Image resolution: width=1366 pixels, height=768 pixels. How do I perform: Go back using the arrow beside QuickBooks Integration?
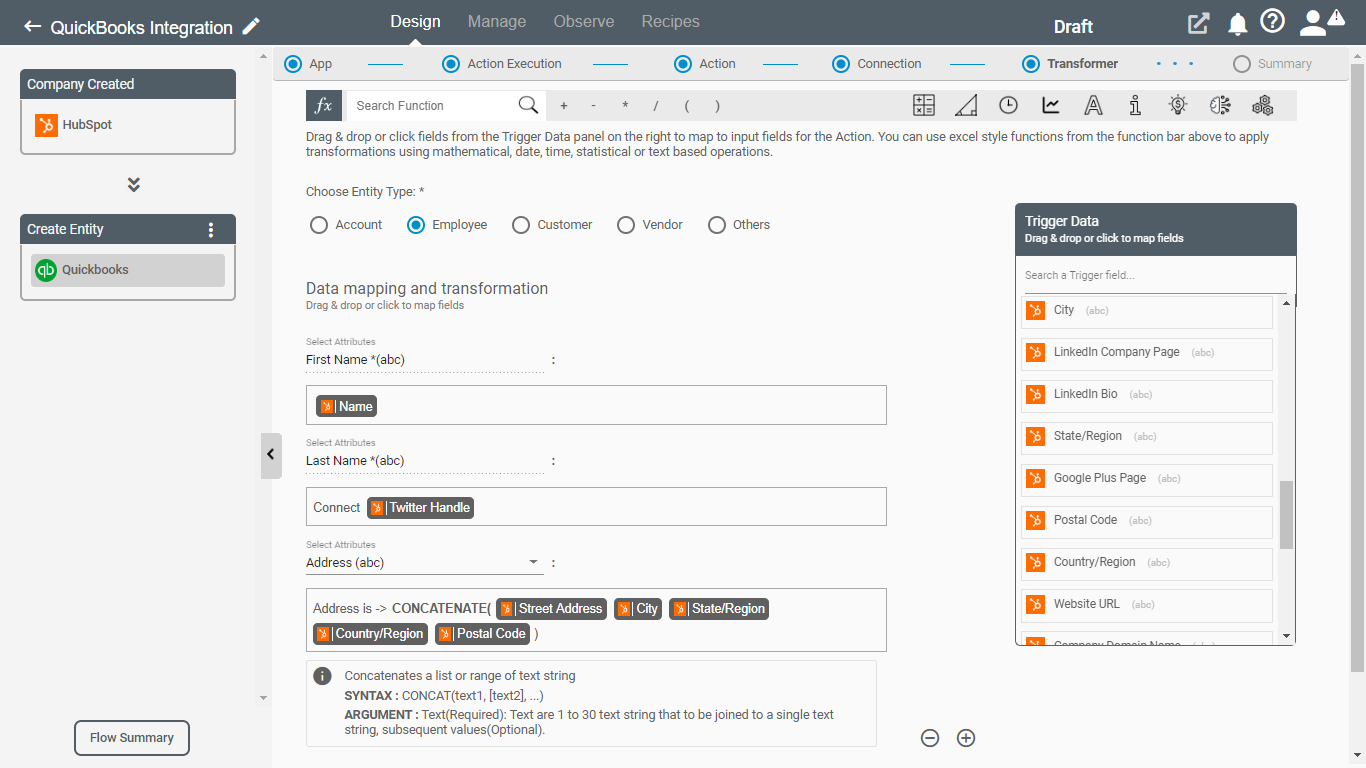32,27
